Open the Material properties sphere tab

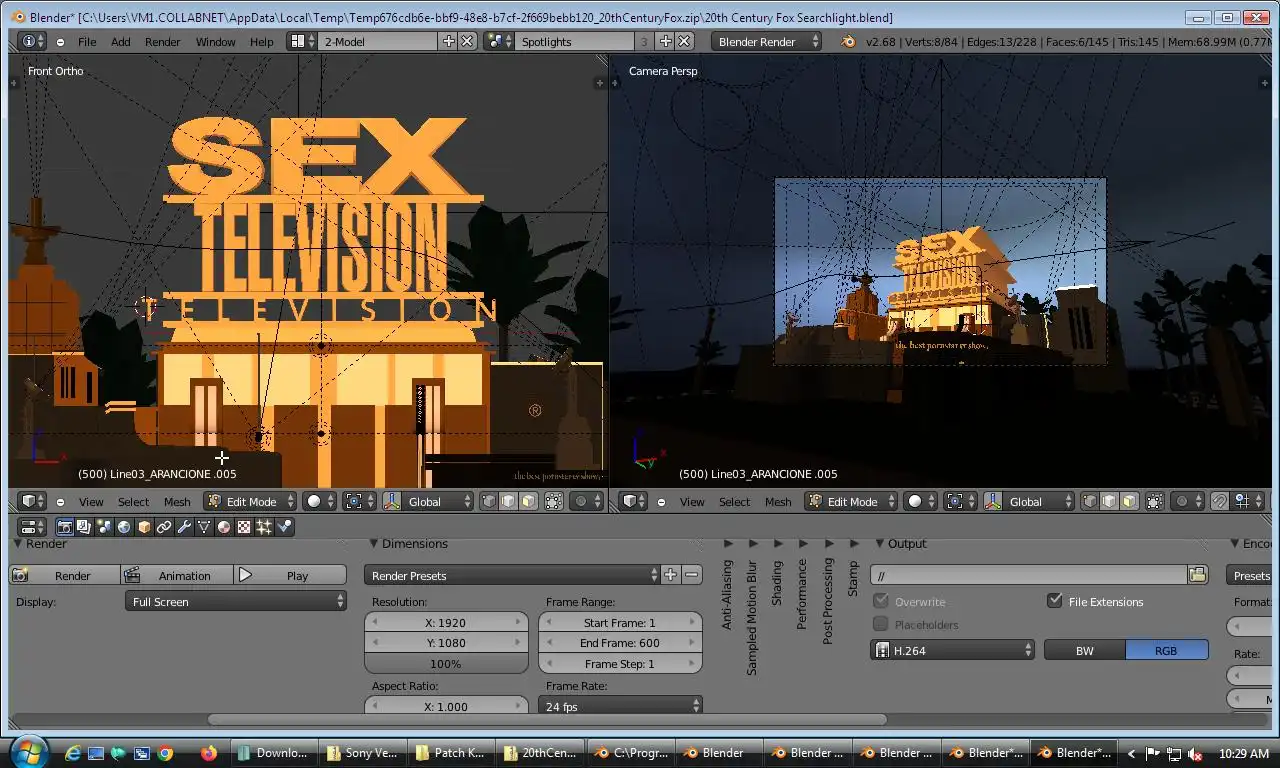coord(224,527)
